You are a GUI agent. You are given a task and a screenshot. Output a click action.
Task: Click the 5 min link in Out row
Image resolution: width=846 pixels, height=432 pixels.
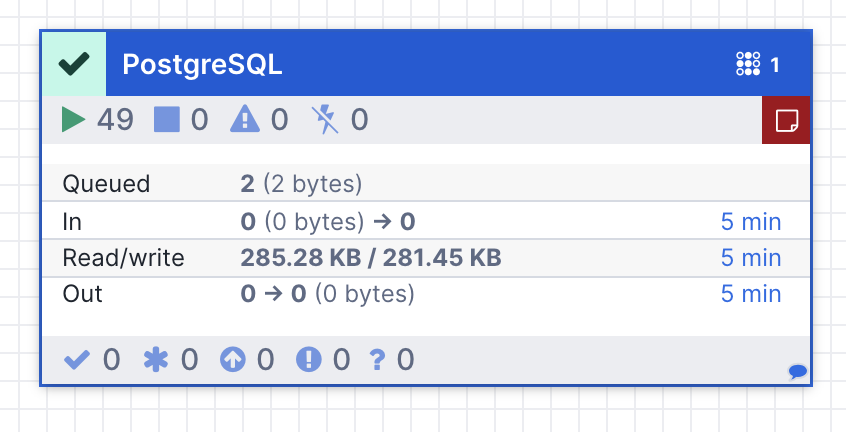(x=750, y=294)
